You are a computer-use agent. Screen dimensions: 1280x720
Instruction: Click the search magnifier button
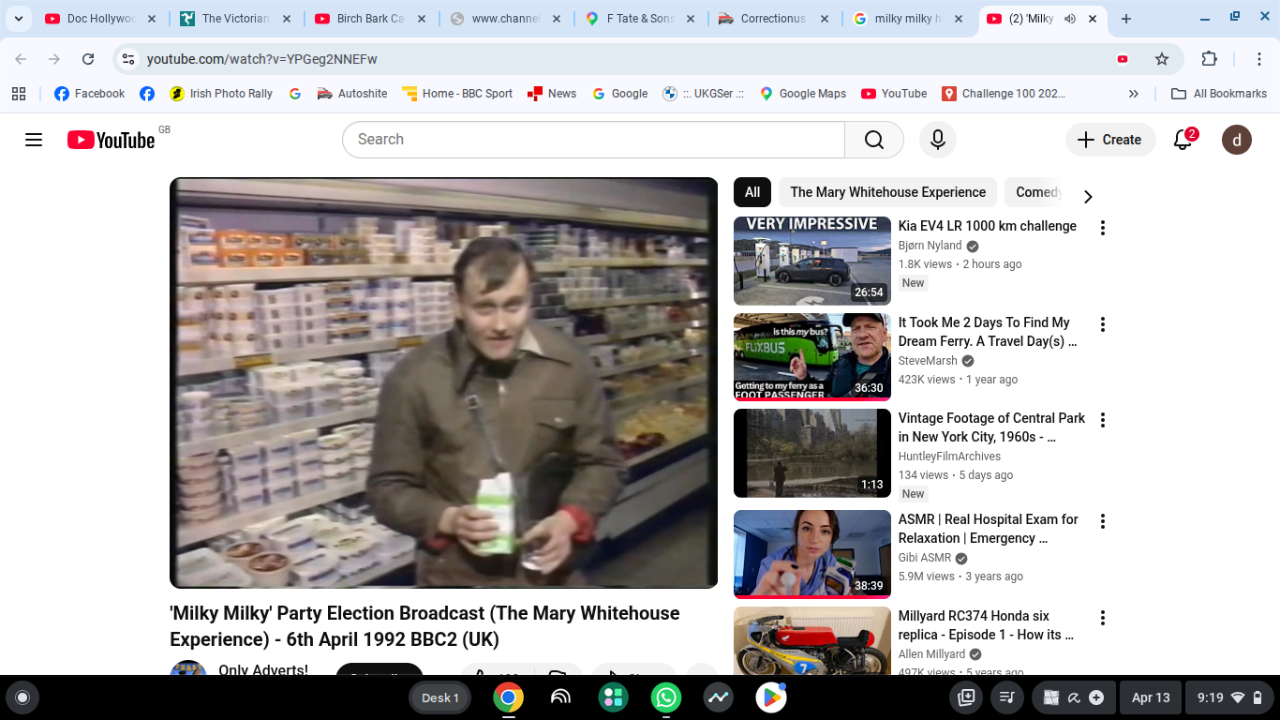pyautogui.click(x=874, y=140)
